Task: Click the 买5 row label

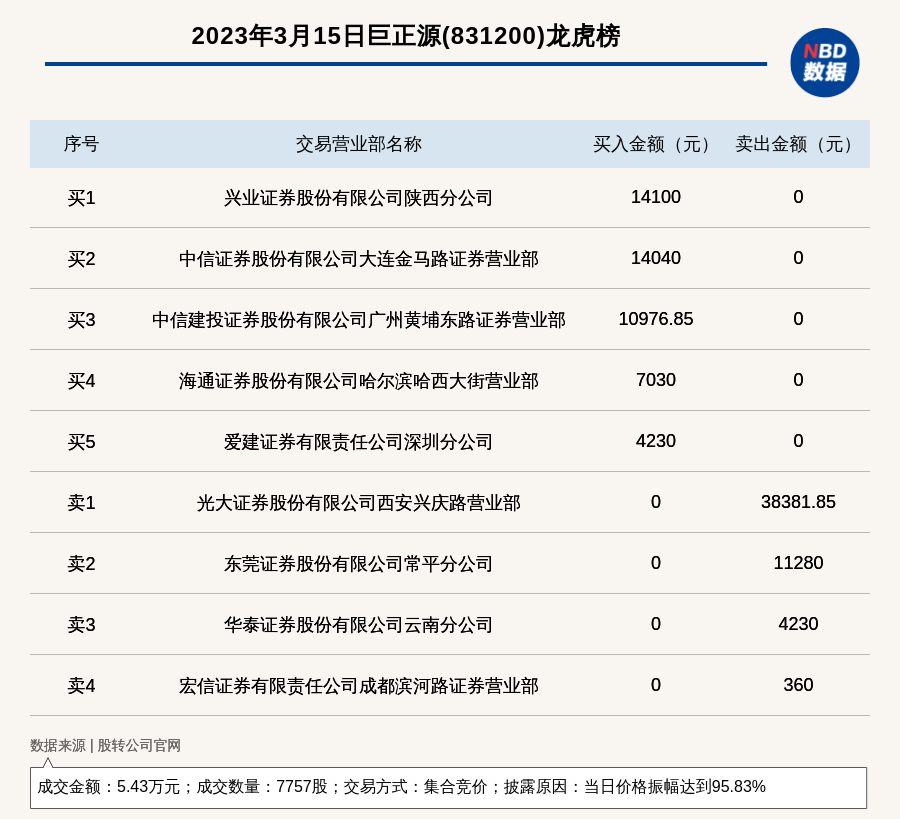Action: click(x=81, y=442)
